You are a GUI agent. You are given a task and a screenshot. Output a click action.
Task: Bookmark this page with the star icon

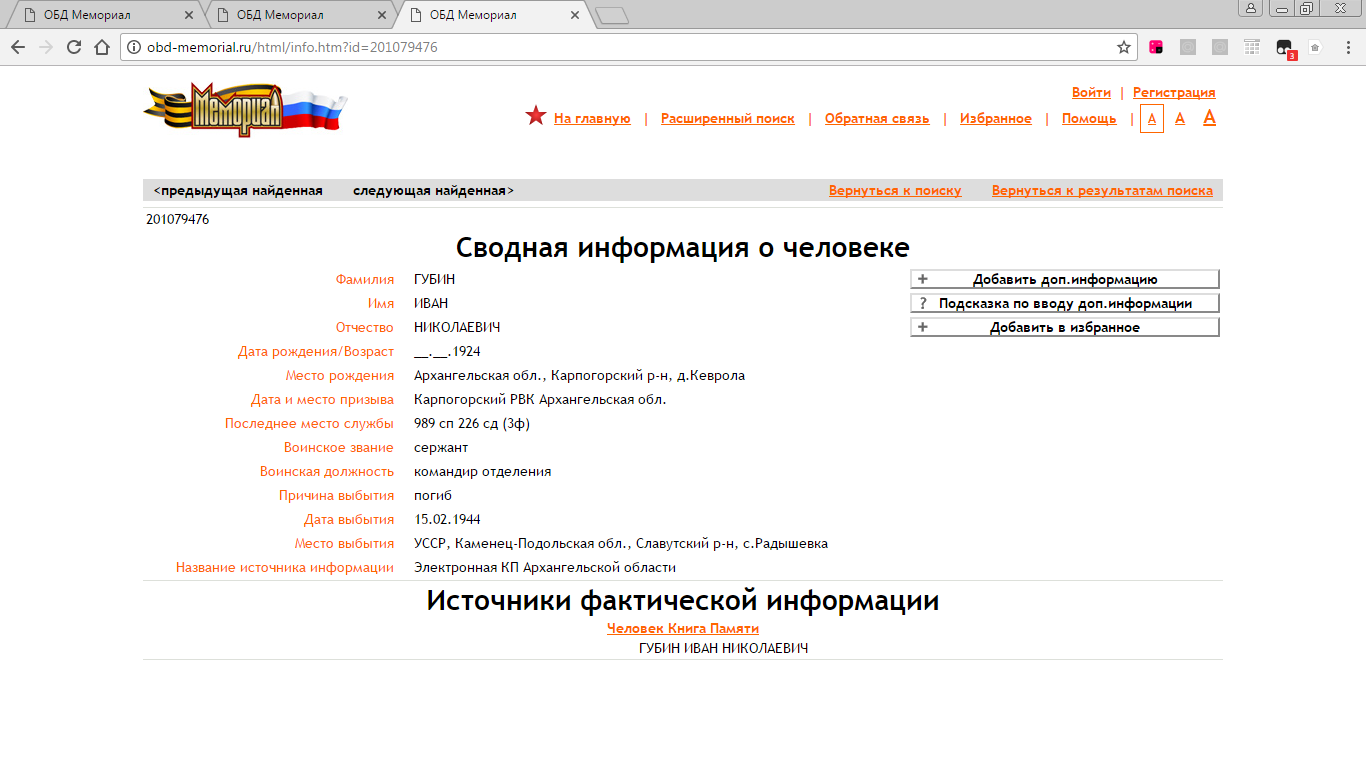pyautogui.click(x=1124, y=47)
